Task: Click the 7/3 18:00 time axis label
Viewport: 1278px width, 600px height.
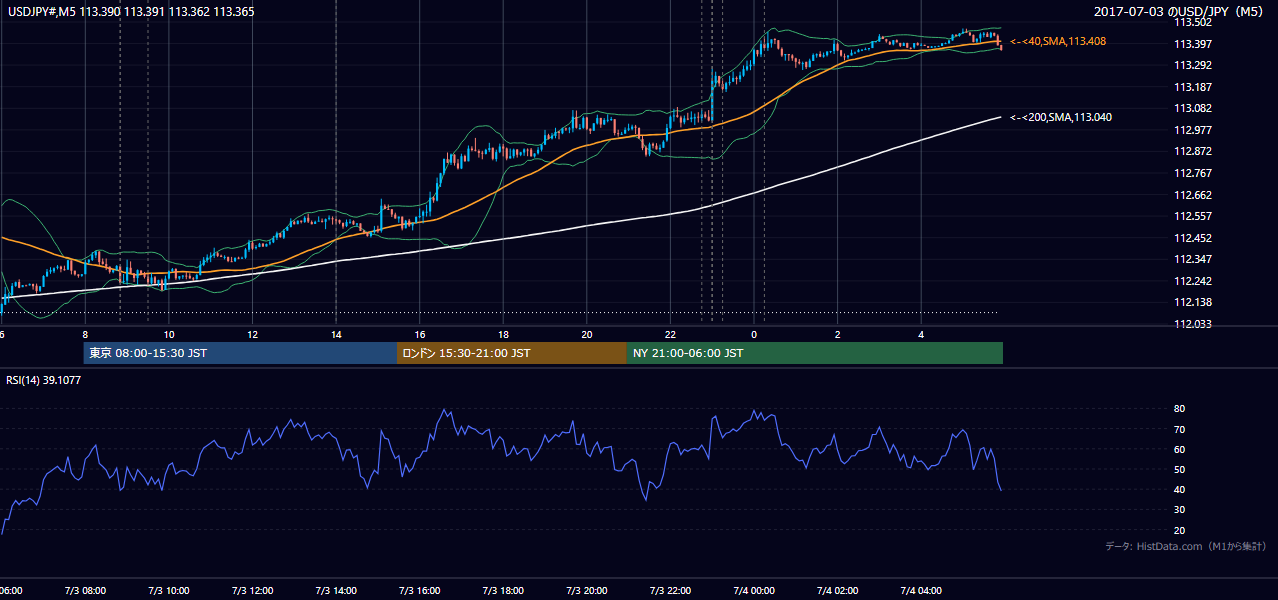Action: coord(503,590)
